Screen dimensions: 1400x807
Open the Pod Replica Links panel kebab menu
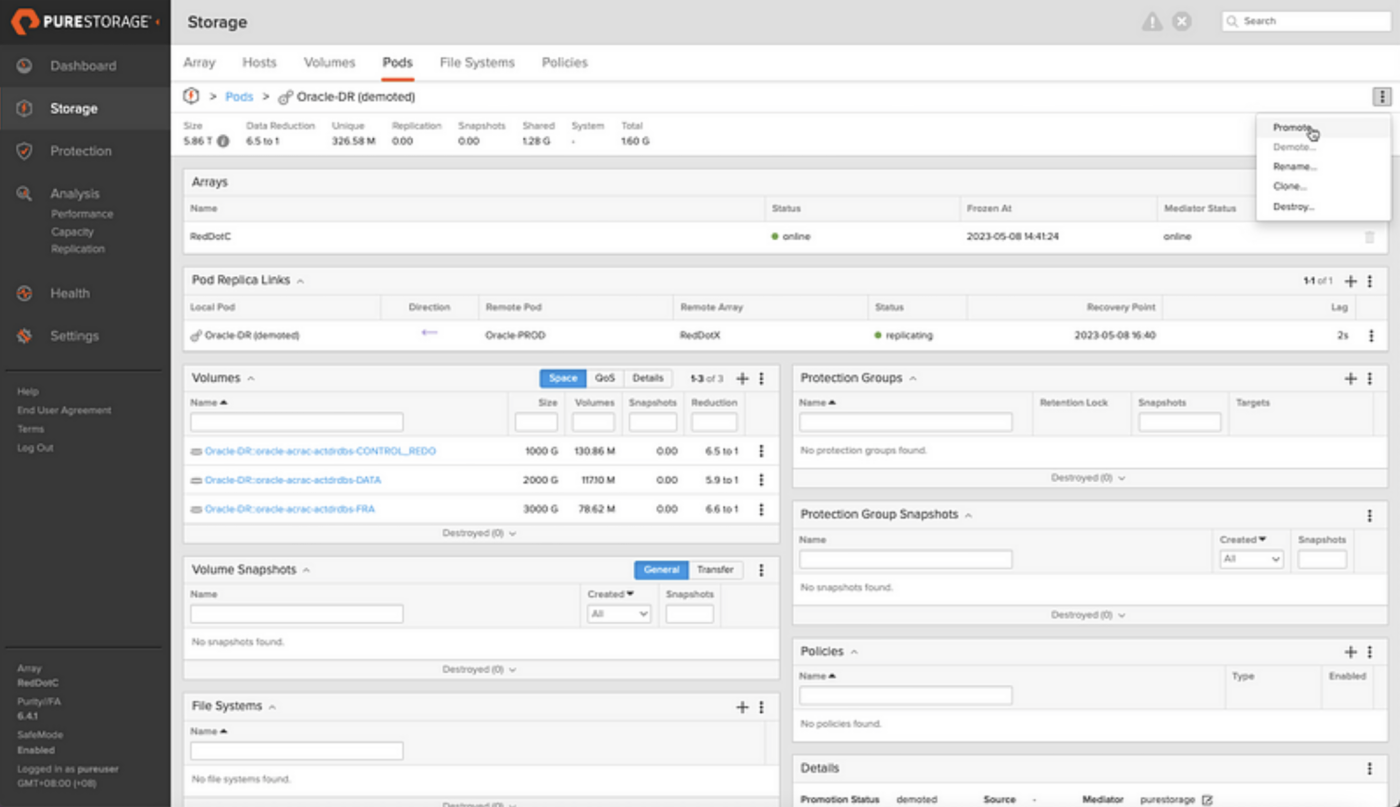pos(1370,282)
